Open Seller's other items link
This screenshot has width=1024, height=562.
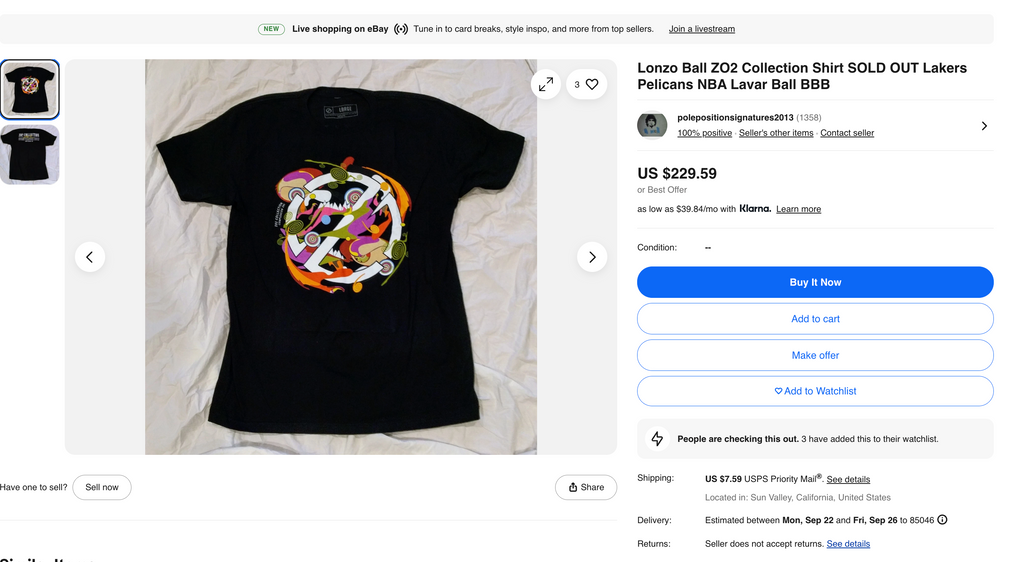coord(776,133)
